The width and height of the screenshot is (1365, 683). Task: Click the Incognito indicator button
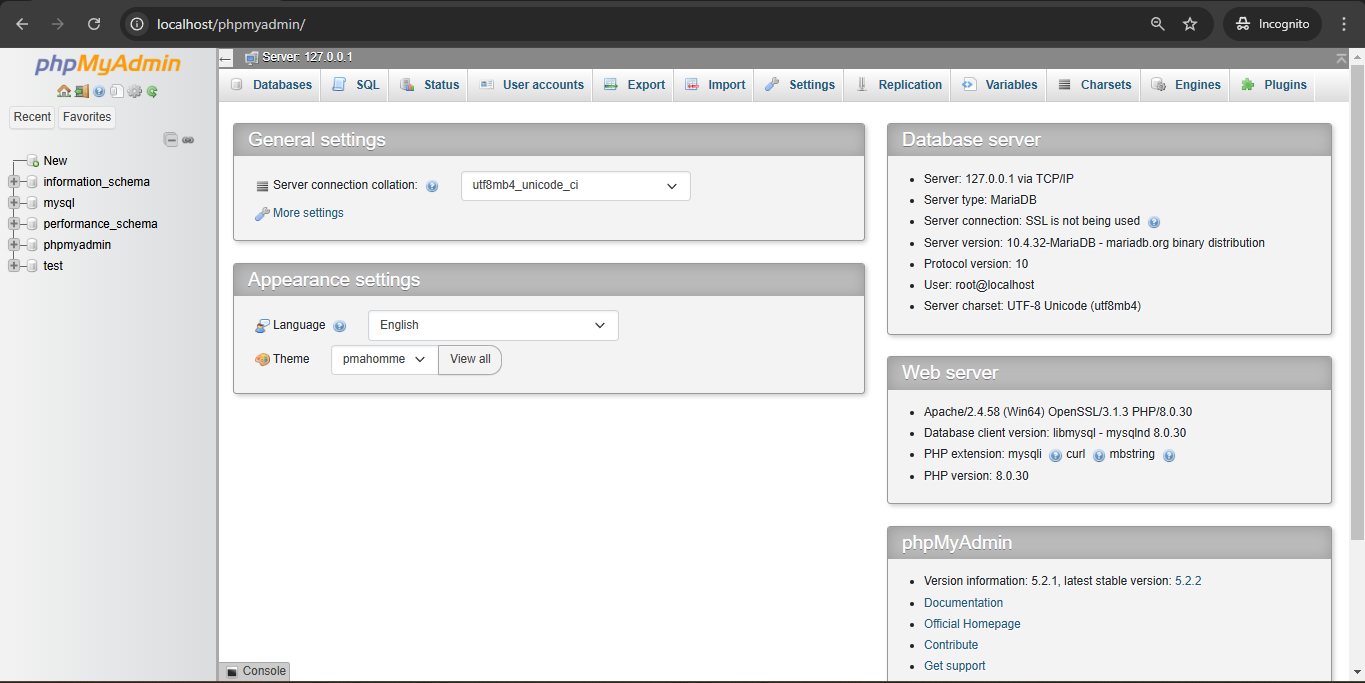coord(1273,24)
